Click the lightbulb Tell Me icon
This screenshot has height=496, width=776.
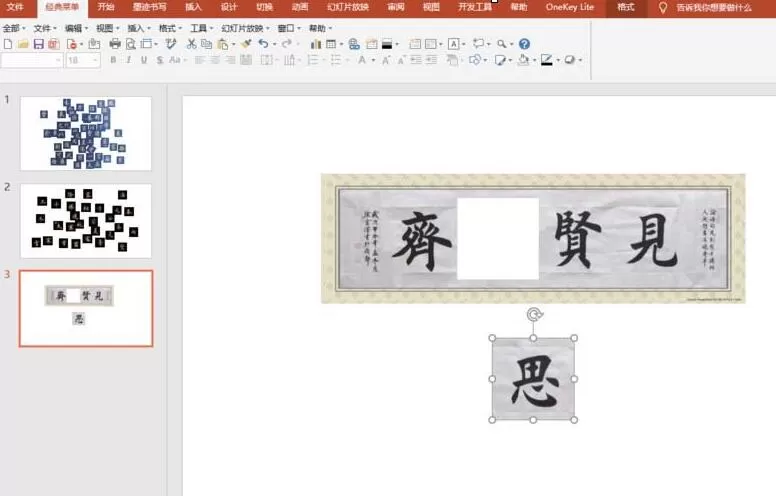click(663, 7)
